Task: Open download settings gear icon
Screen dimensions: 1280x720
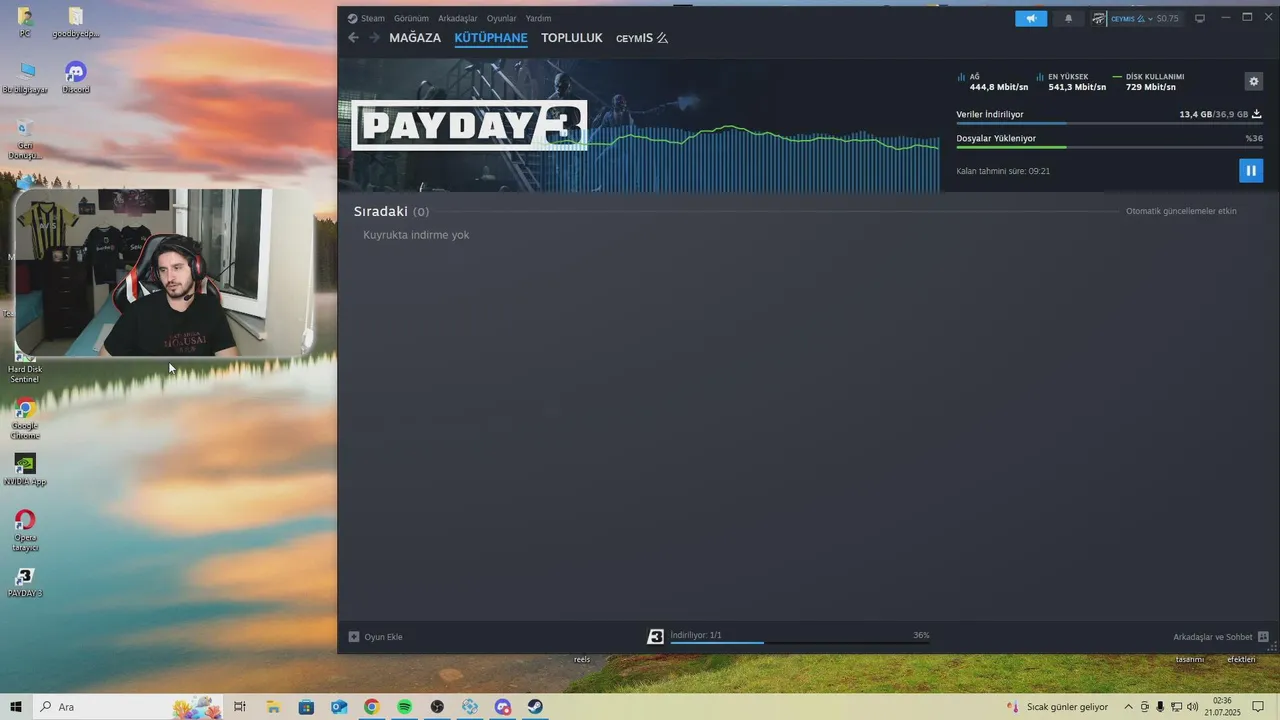Action: (x=1253, y=81)
